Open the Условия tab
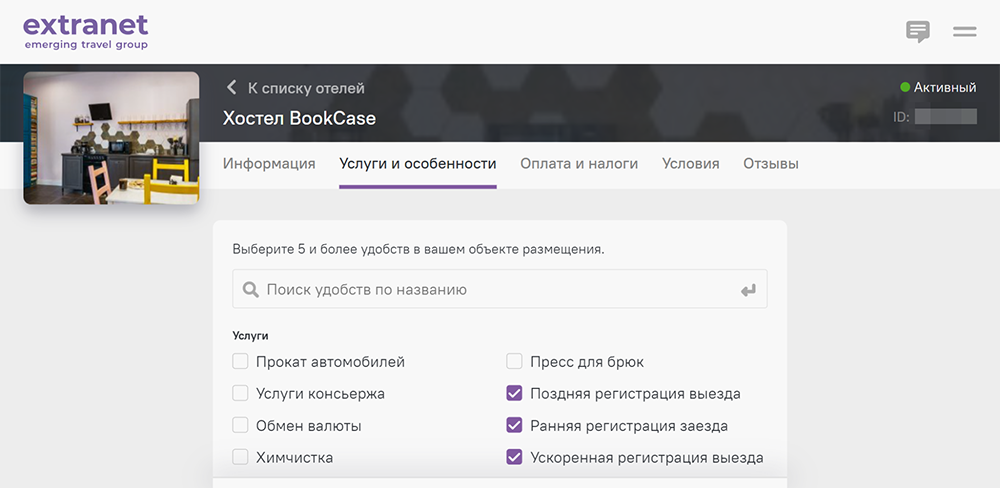 [690, 164]
